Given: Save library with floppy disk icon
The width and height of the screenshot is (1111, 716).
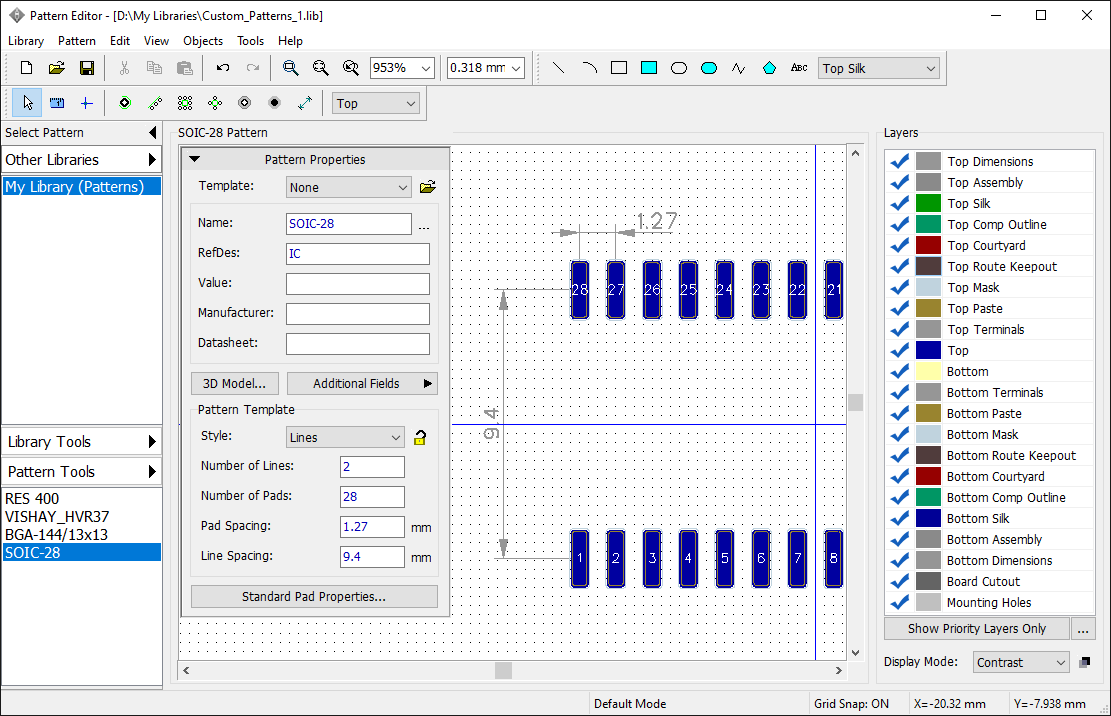Looking at the screenshot, I should pyautogui.click(x=86, y=68).
